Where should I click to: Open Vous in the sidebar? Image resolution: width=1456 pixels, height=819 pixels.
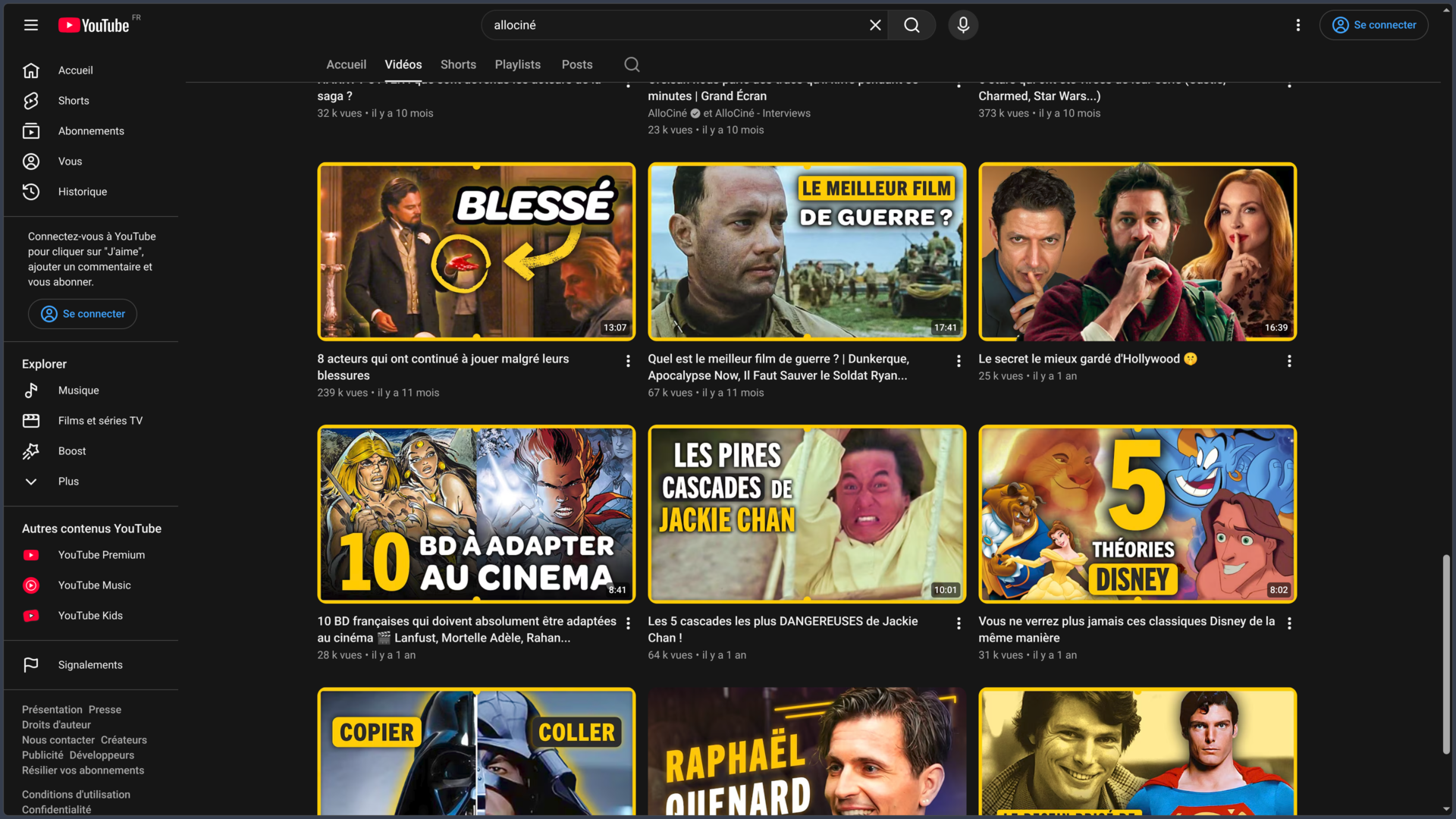(x=91, y=162)
